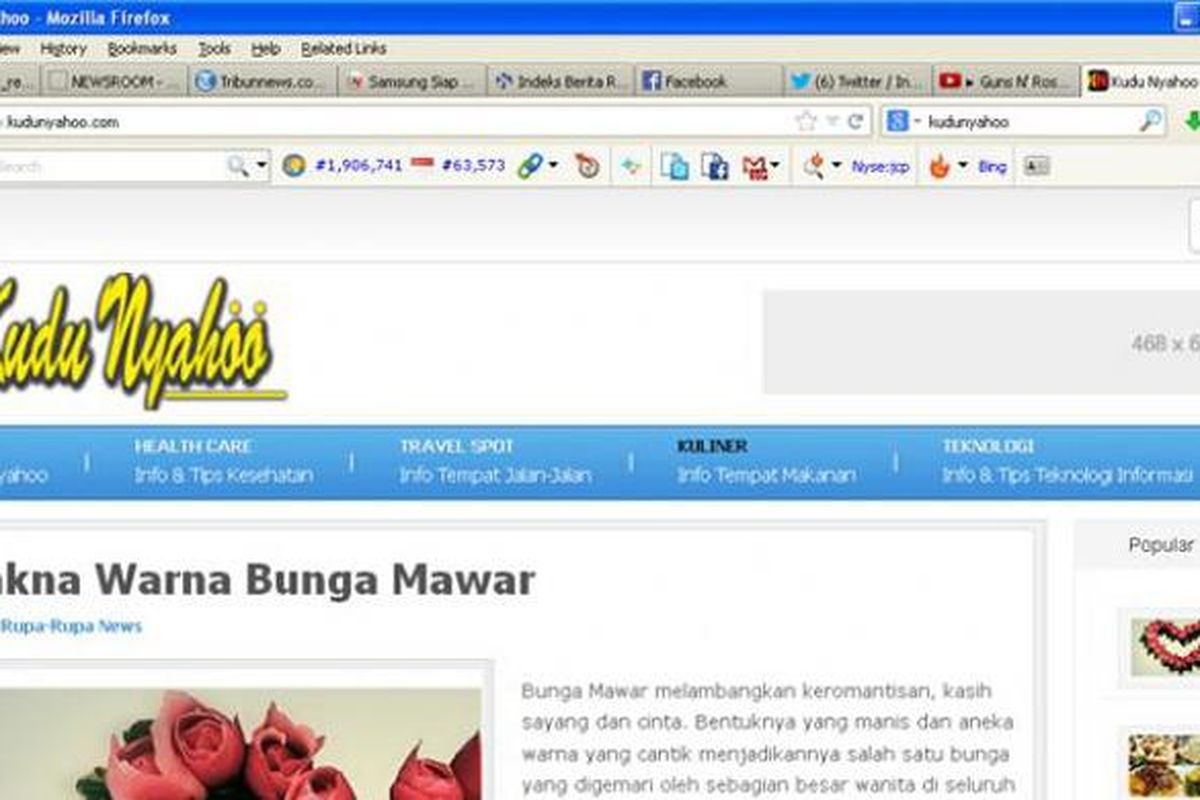Viewport: 1200px width, 800px height.
Task: Click the flame icon beside Bing
Action: [939, 167]
